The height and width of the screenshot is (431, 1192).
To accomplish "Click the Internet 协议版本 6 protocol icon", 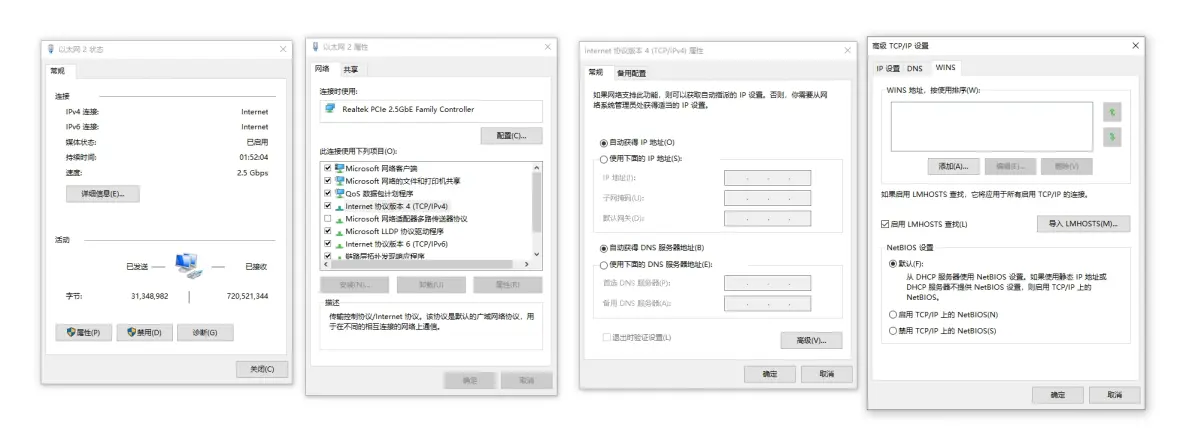I will point(339,244).
